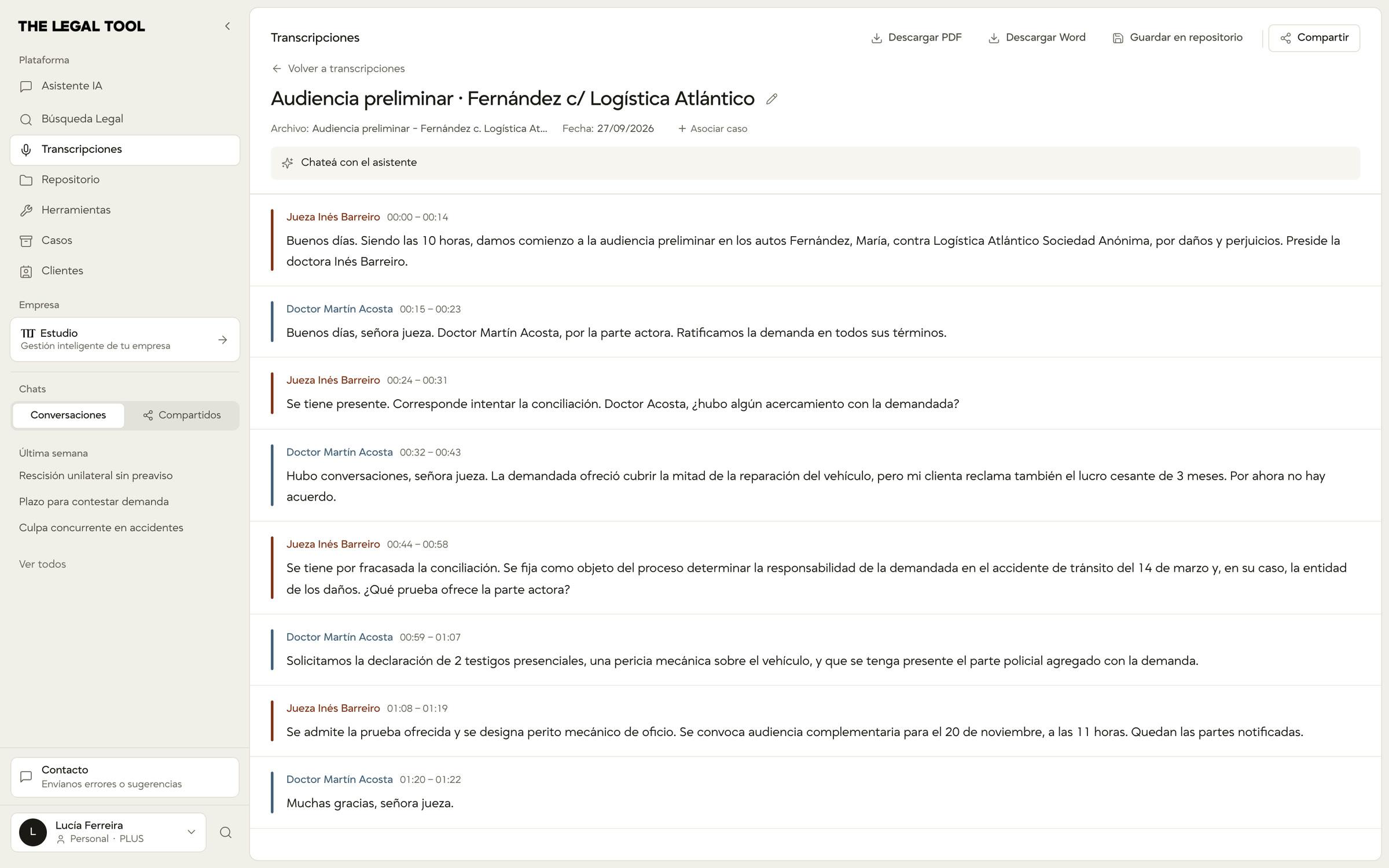
Task: Open Chateá con el asistente bar
Action: [x=815, y=163]
